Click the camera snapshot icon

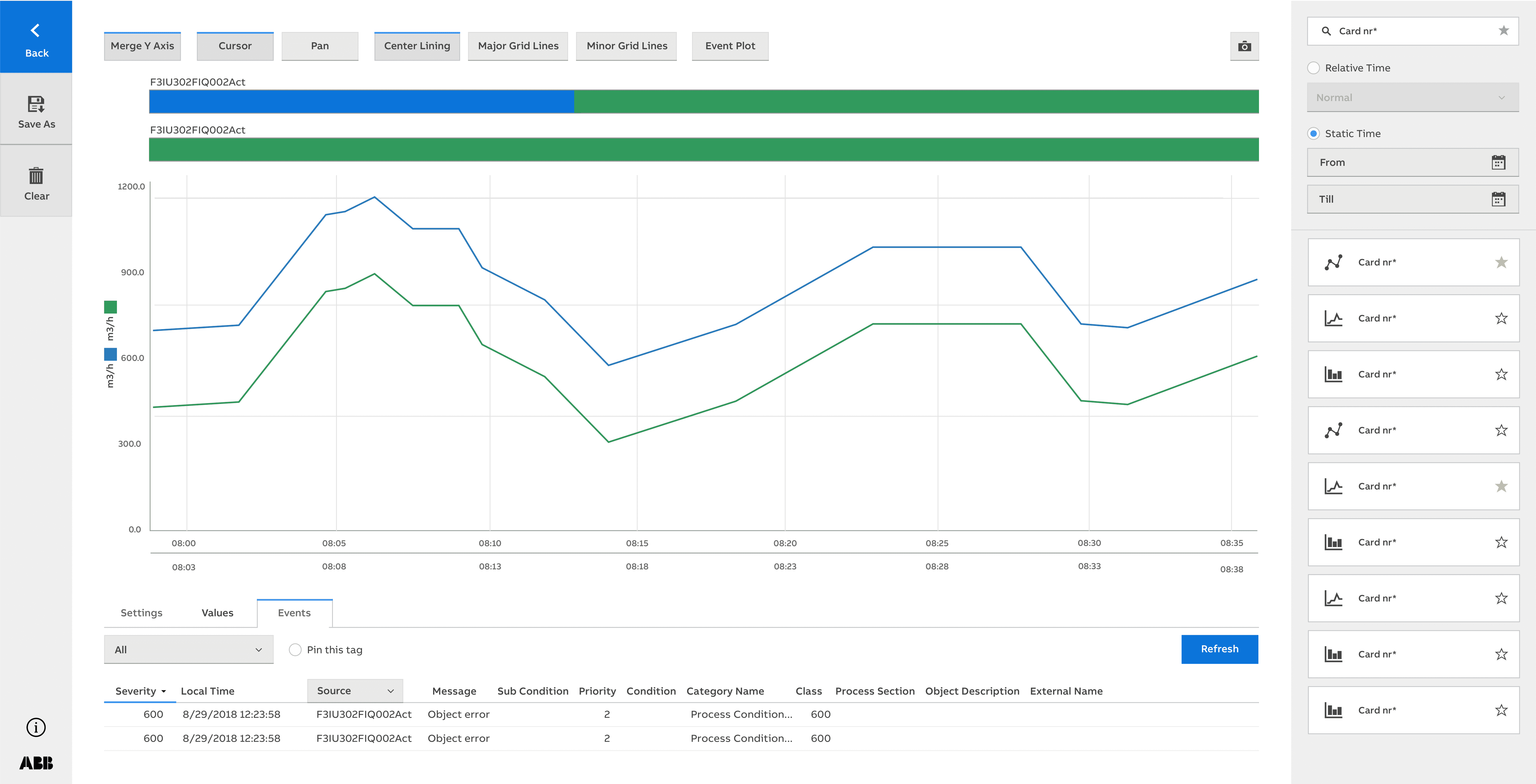1244,47
